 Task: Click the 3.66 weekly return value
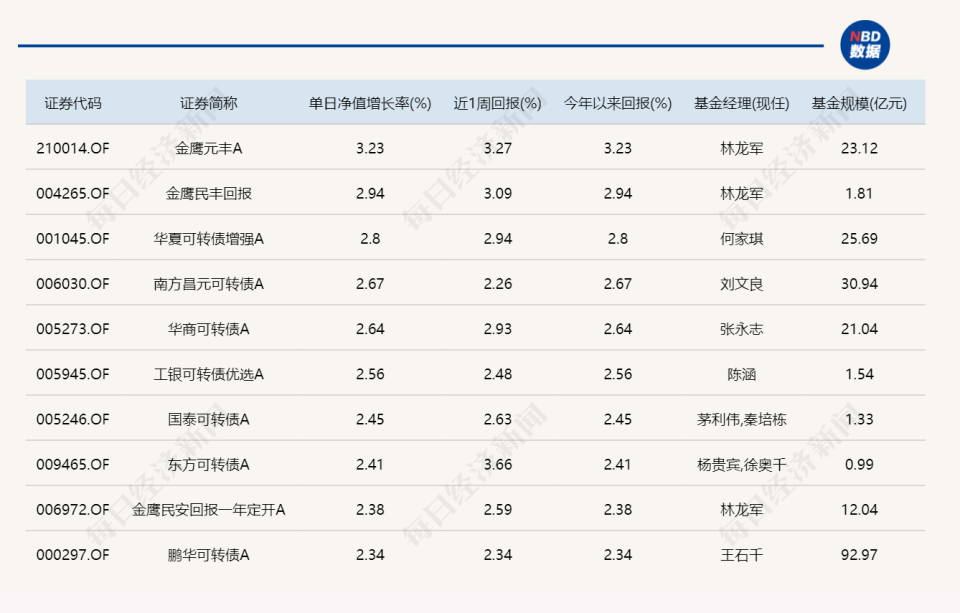499,464
